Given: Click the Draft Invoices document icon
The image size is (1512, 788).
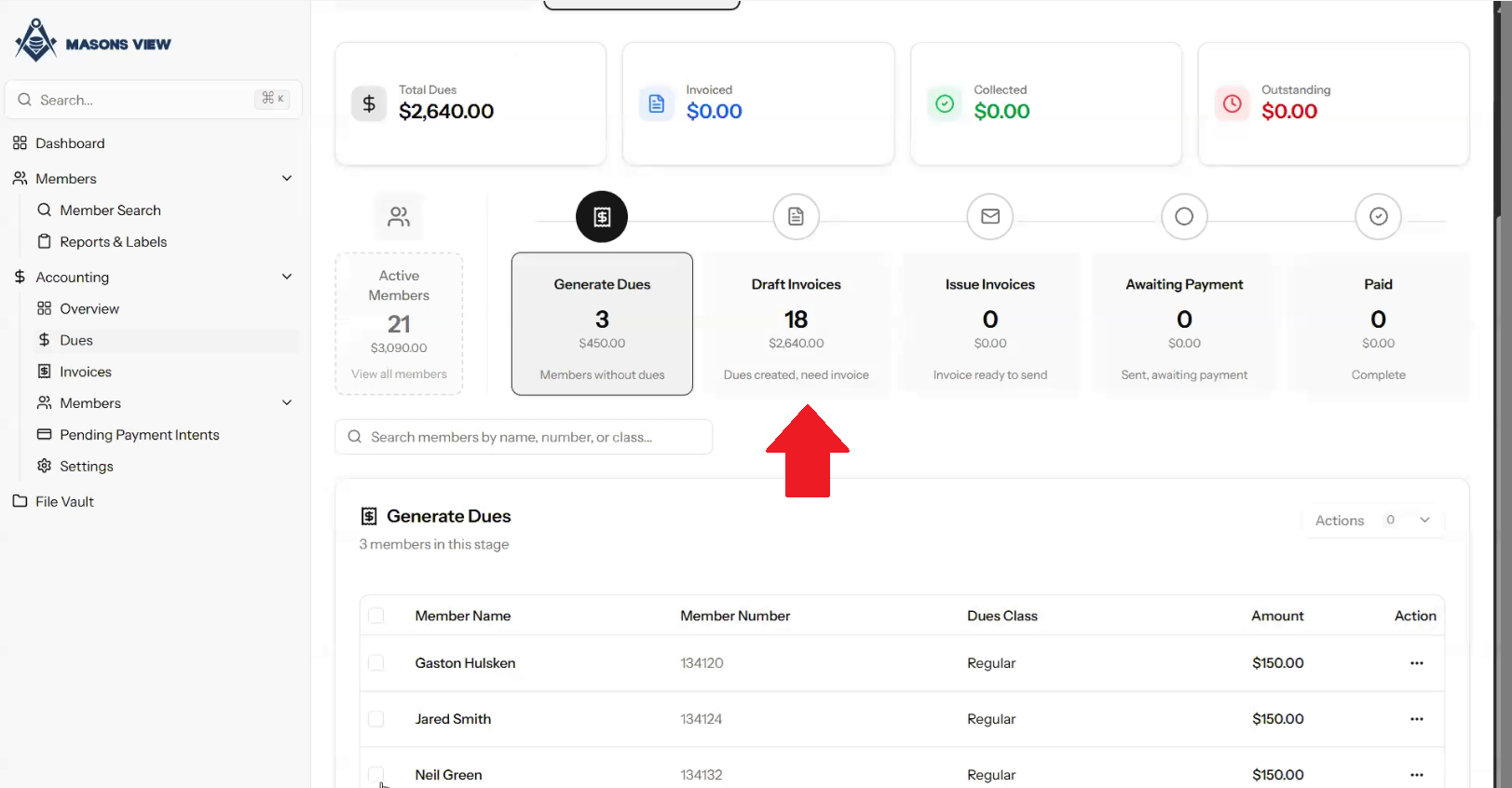Looking at the screenshot, I should click(x=796, y=217).
